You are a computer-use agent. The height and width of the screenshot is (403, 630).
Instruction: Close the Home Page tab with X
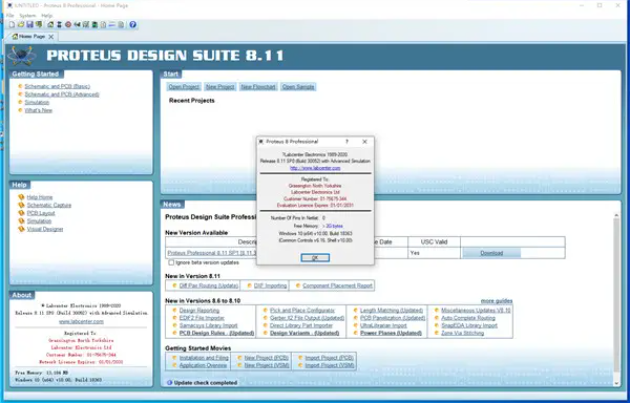pos(53,36)
